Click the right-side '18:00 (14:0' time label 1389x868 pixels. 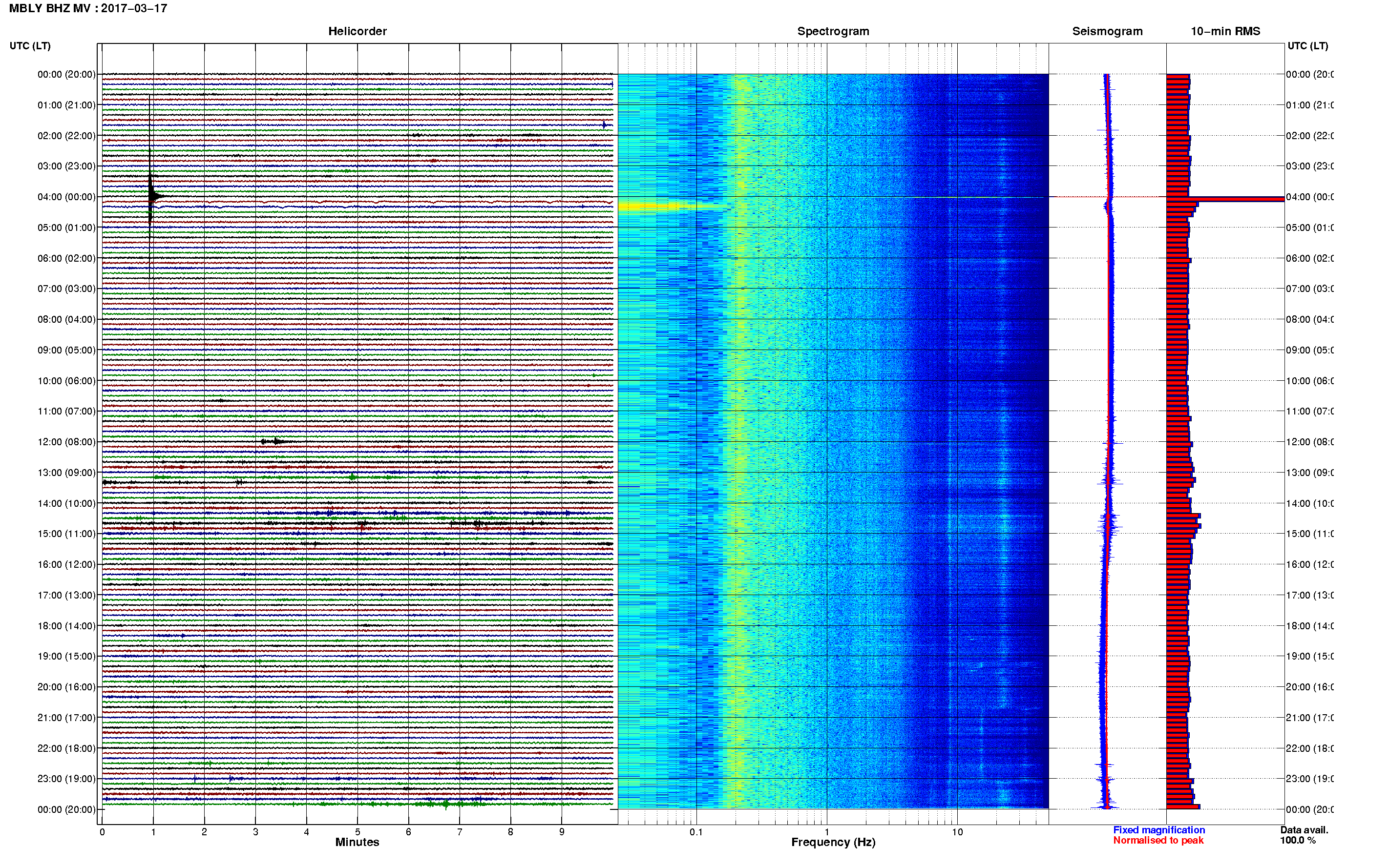pos(1310,626)
